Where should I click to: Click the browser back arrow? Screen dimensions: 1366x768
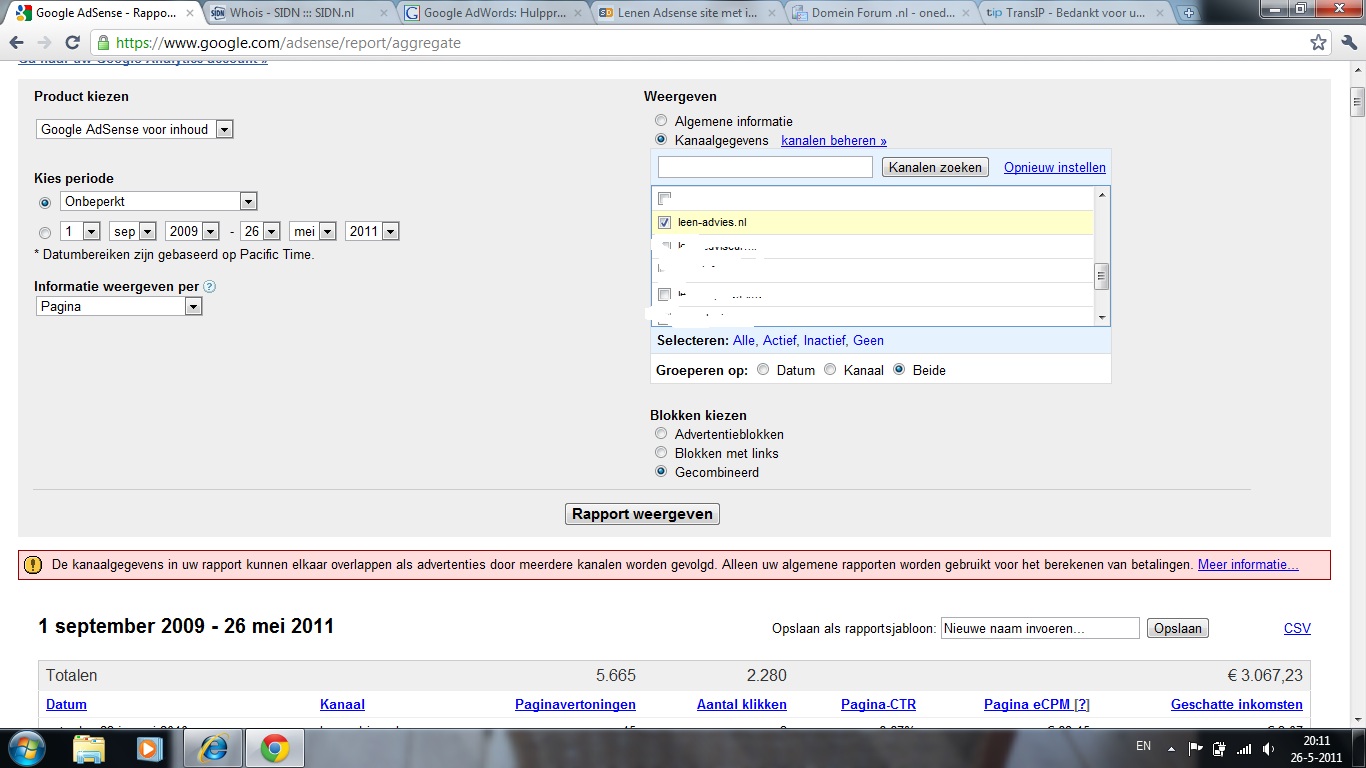point(17,43)
